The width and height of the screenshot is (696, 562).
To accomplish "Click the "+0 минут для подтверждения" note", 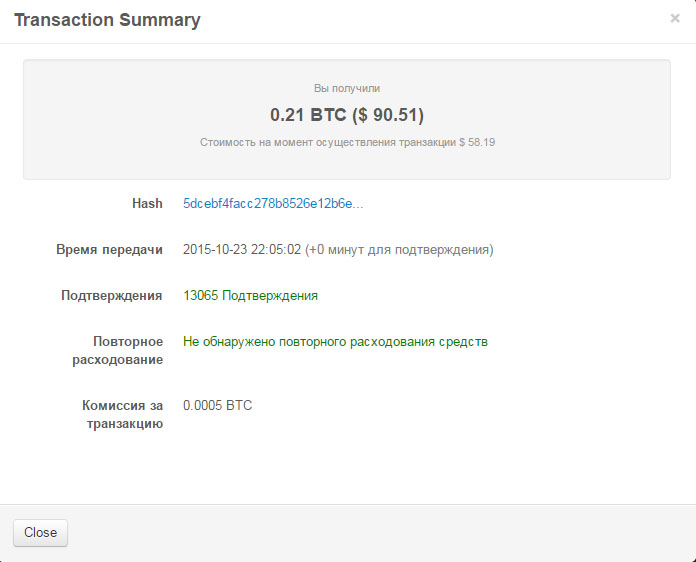I will point(399,250).
